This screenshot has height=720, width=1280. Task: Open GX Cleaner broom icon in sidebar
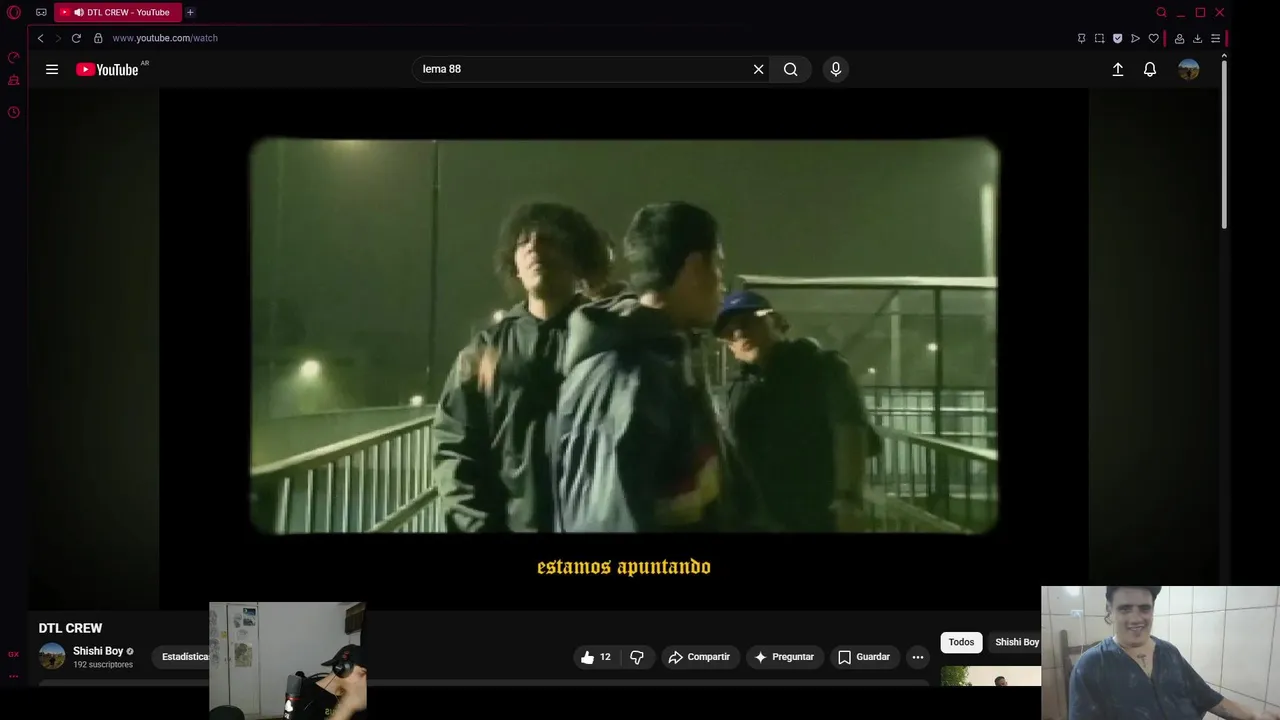coord(14,80)
